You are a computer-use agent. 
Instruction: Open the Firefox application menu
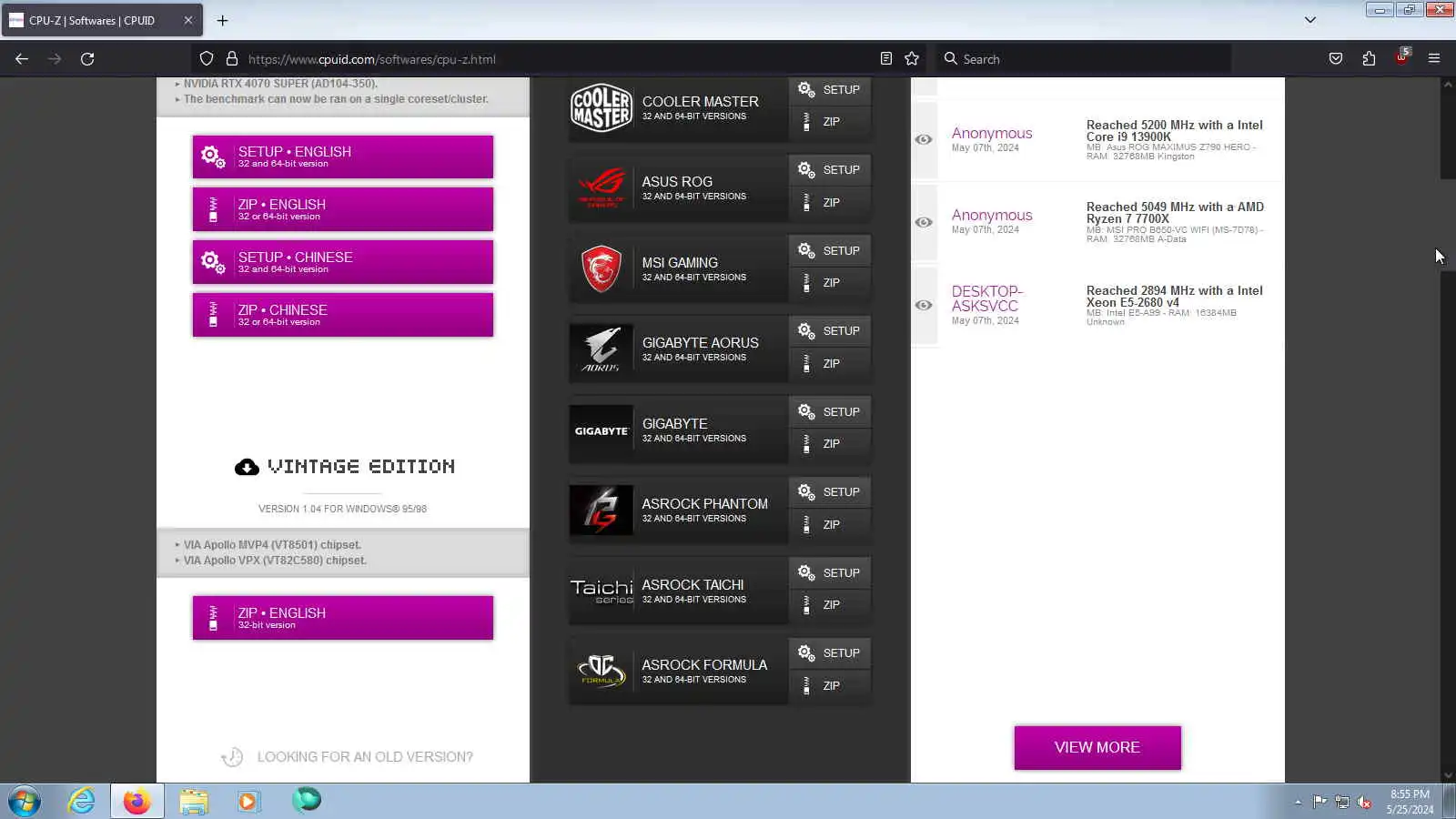pos(1434,59)
